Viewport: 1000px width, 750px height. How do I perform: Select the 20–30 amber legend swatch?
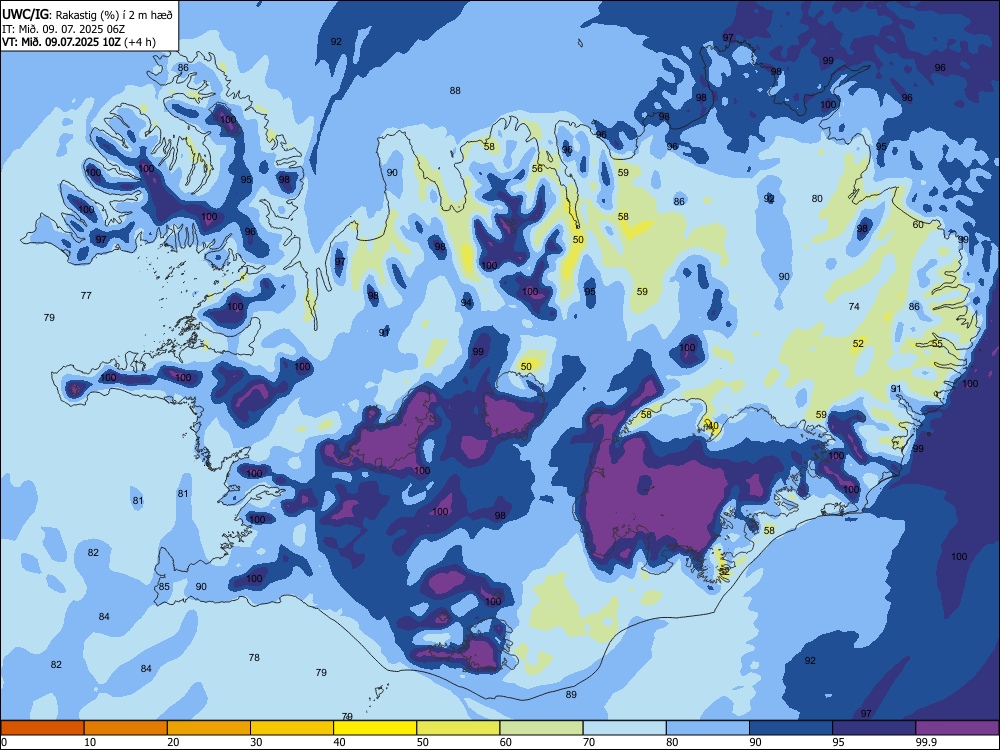209,728
